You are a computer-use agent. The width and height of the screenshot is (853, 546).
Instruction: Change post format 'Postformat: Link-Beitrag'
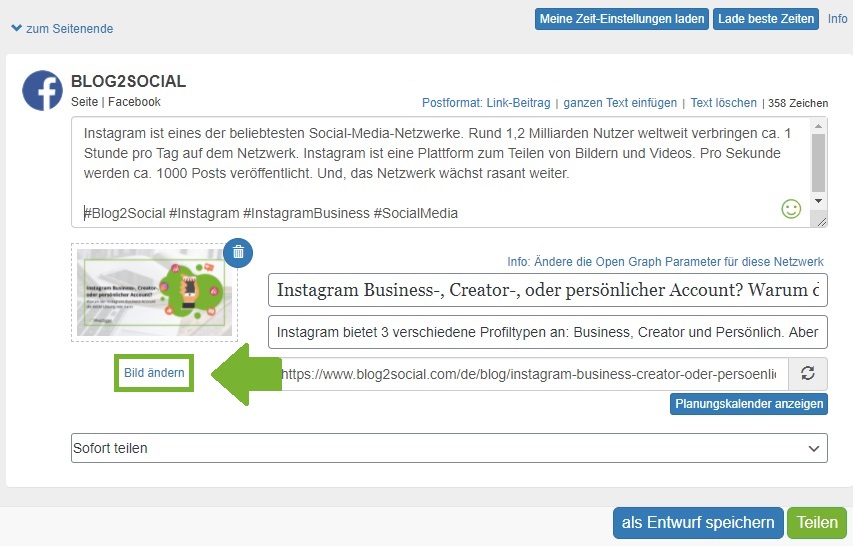click(x=486, y=103)
